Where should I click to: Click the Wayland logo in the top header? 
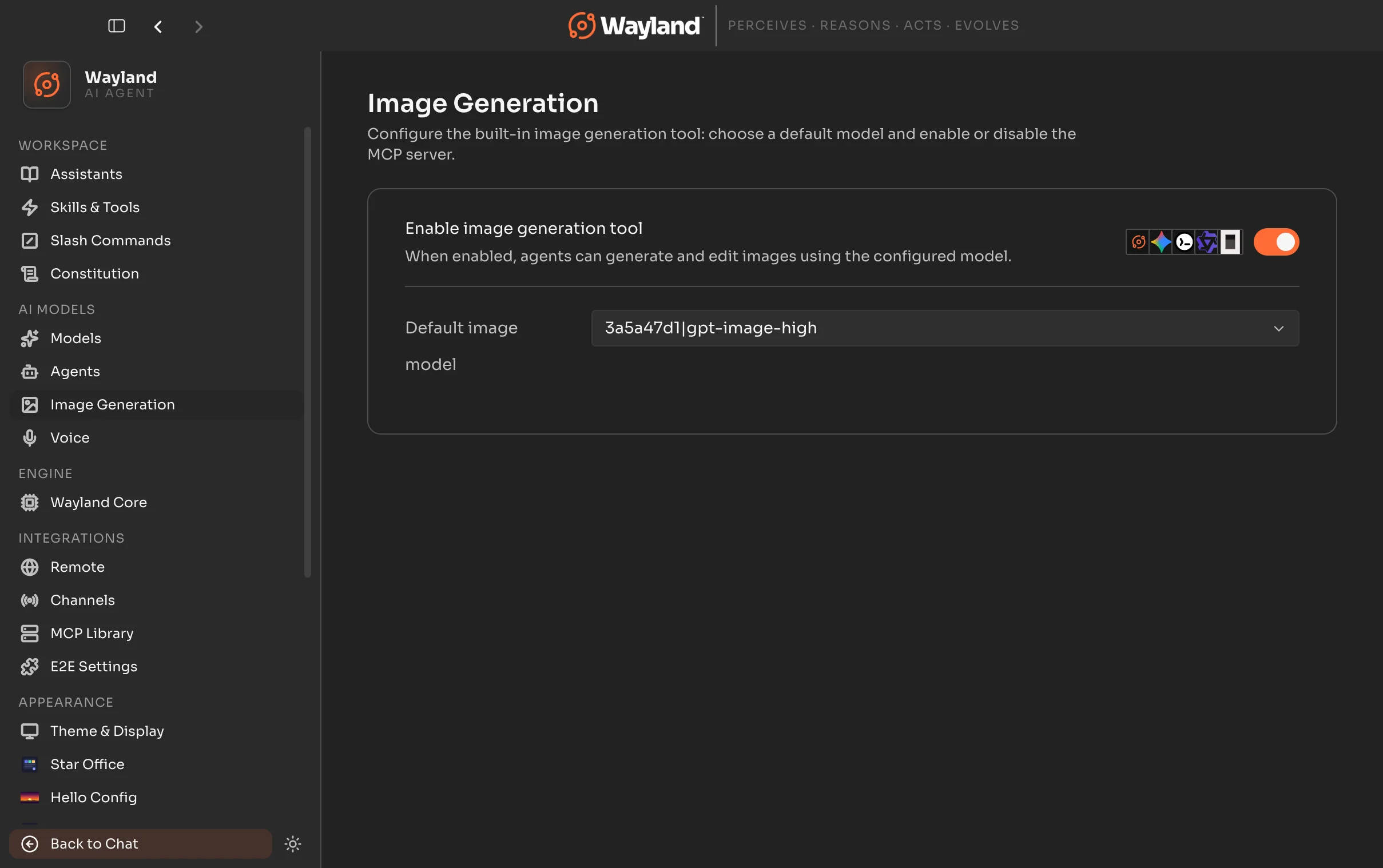[635, 26]
